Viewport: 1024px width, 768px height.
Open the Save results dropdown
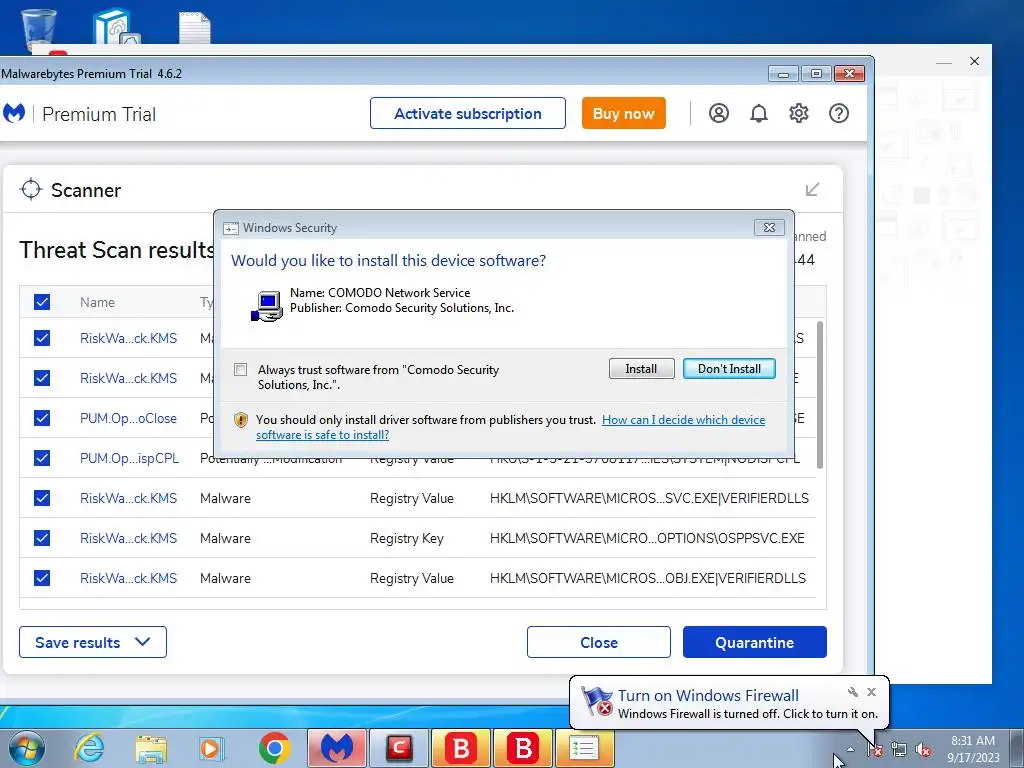(x=93, y=642)
